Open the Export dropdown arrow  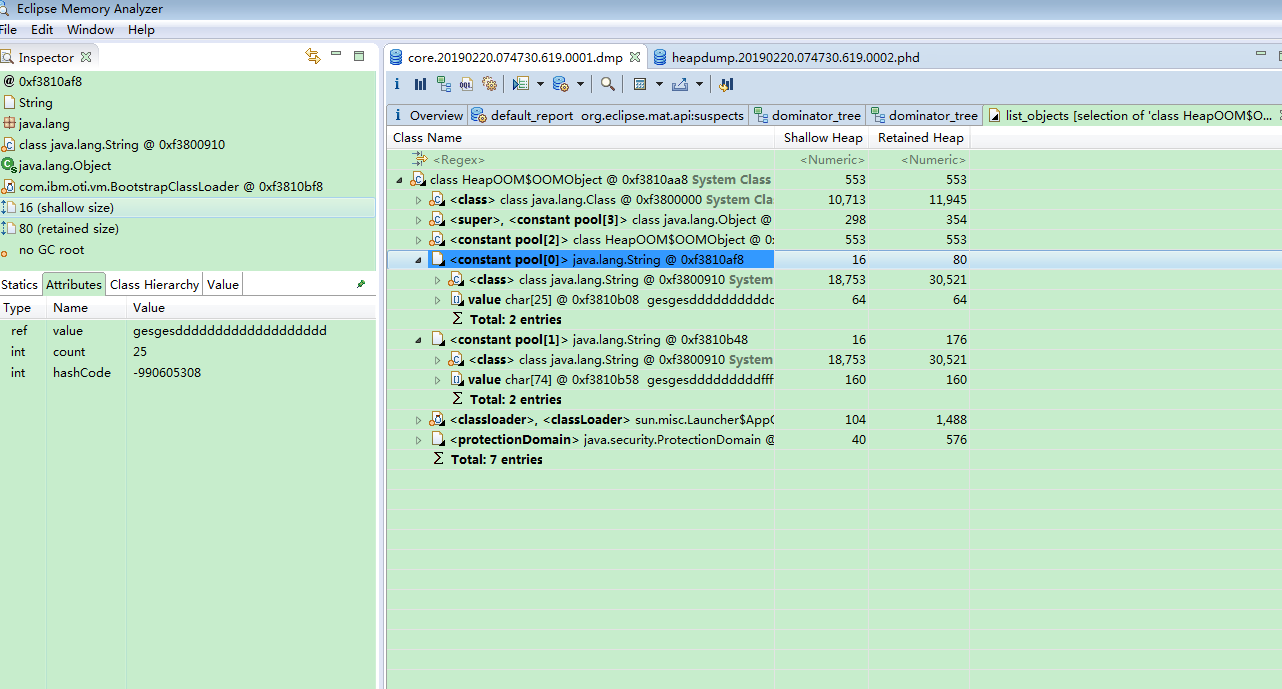tap(699, 85)
